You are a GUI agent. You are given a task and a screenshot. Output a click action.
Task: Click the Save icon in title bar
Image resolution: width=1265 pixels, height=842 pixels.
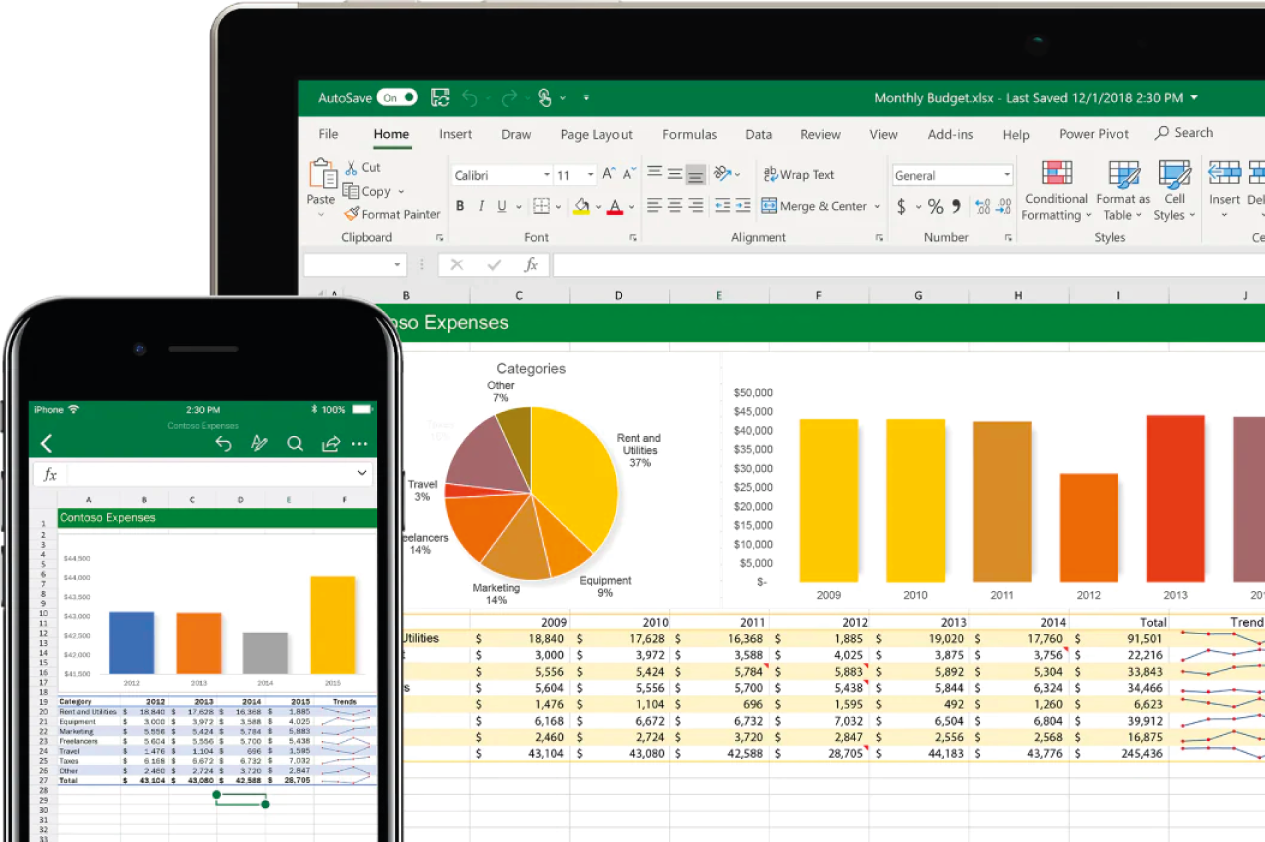tap(440, 97)
